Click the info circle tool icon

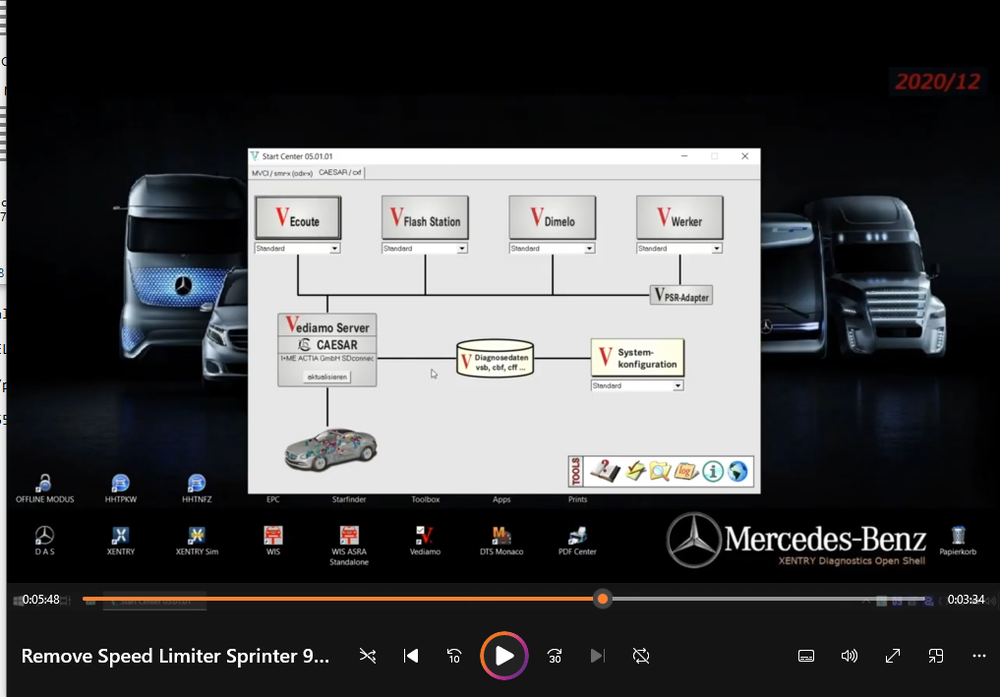(x=713, y=471)
